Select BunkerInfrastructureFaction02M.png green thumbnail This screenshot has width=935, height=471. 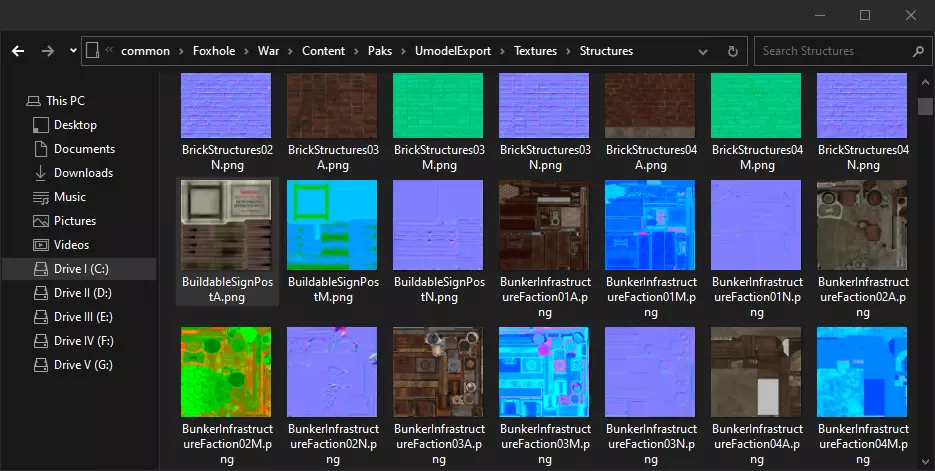[226, 372]
